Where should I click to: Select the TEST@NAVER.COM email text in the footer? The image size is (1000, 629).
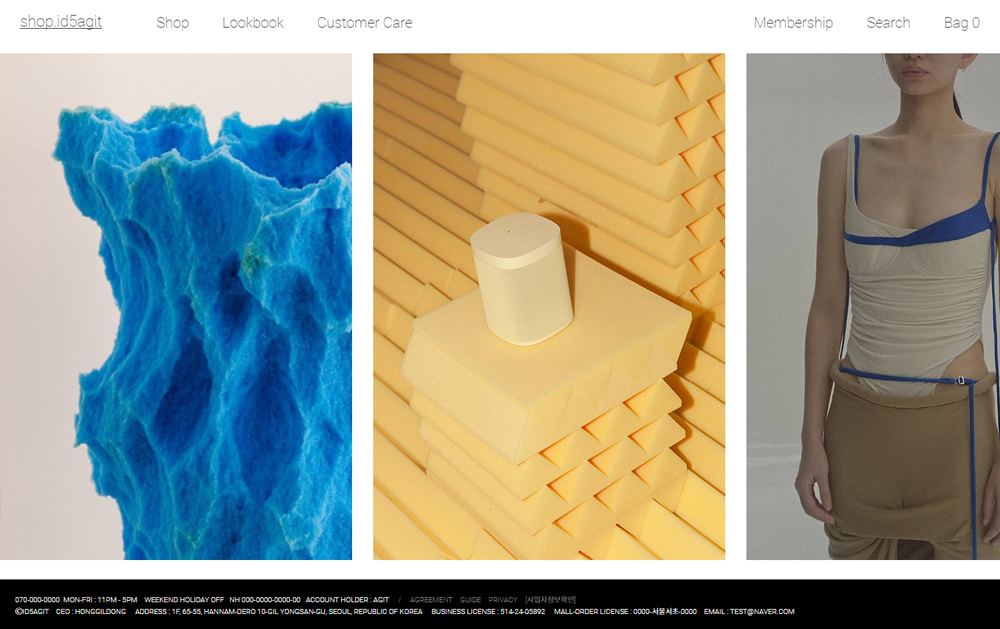point(762,611)
